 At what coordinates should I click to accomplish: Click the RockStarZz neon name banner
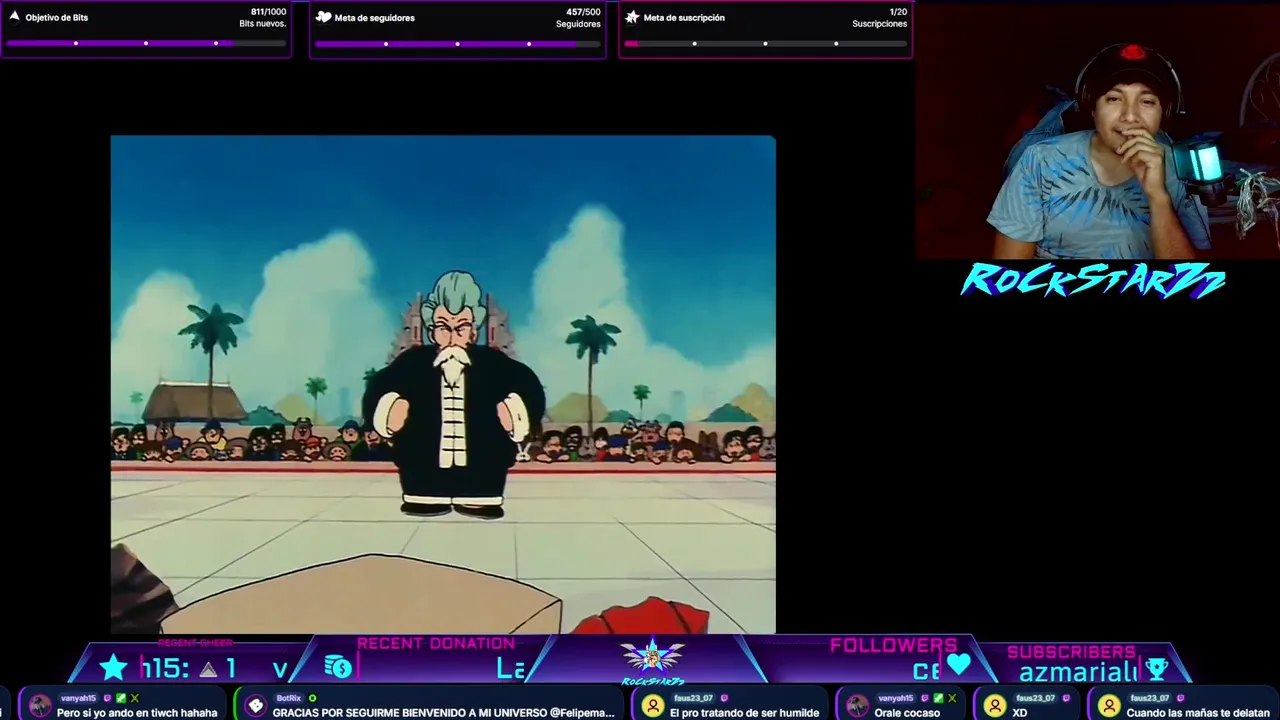tap(1093, 281)
